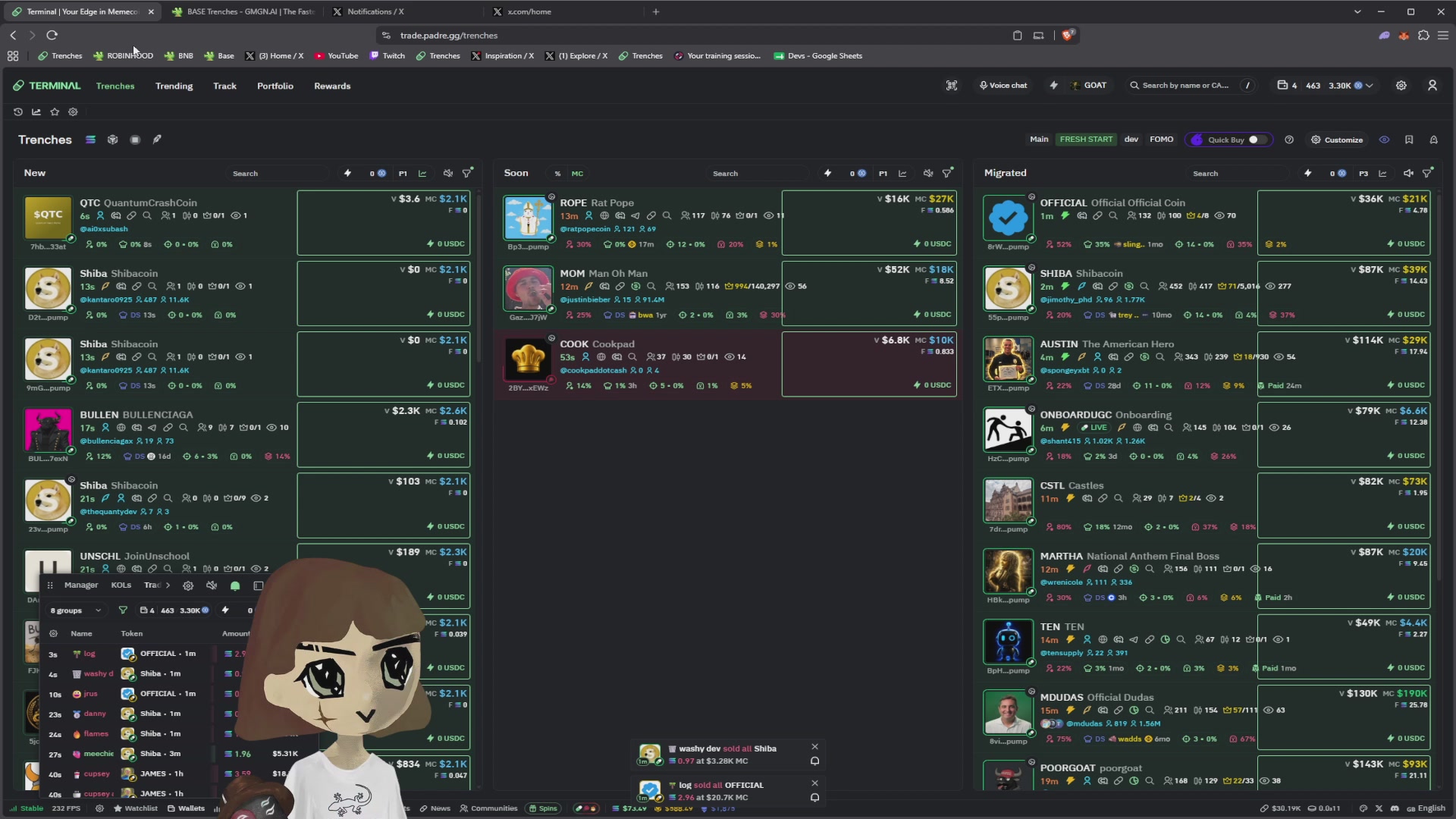This screenshot has height=819, width=1456.
Task: Mute sound in Migrated column header
Action: tap(1408, 173)
